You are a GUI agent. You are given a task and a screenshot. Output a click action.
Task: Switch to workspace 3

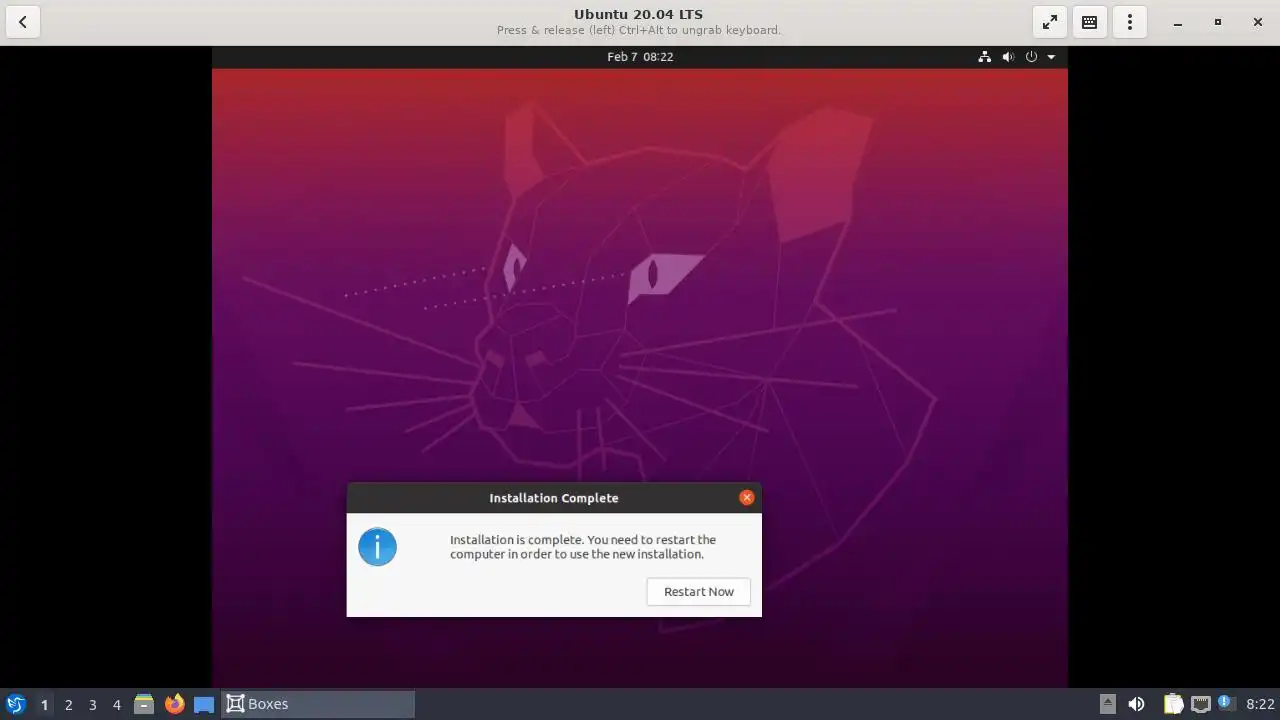(x=92, y=704)
